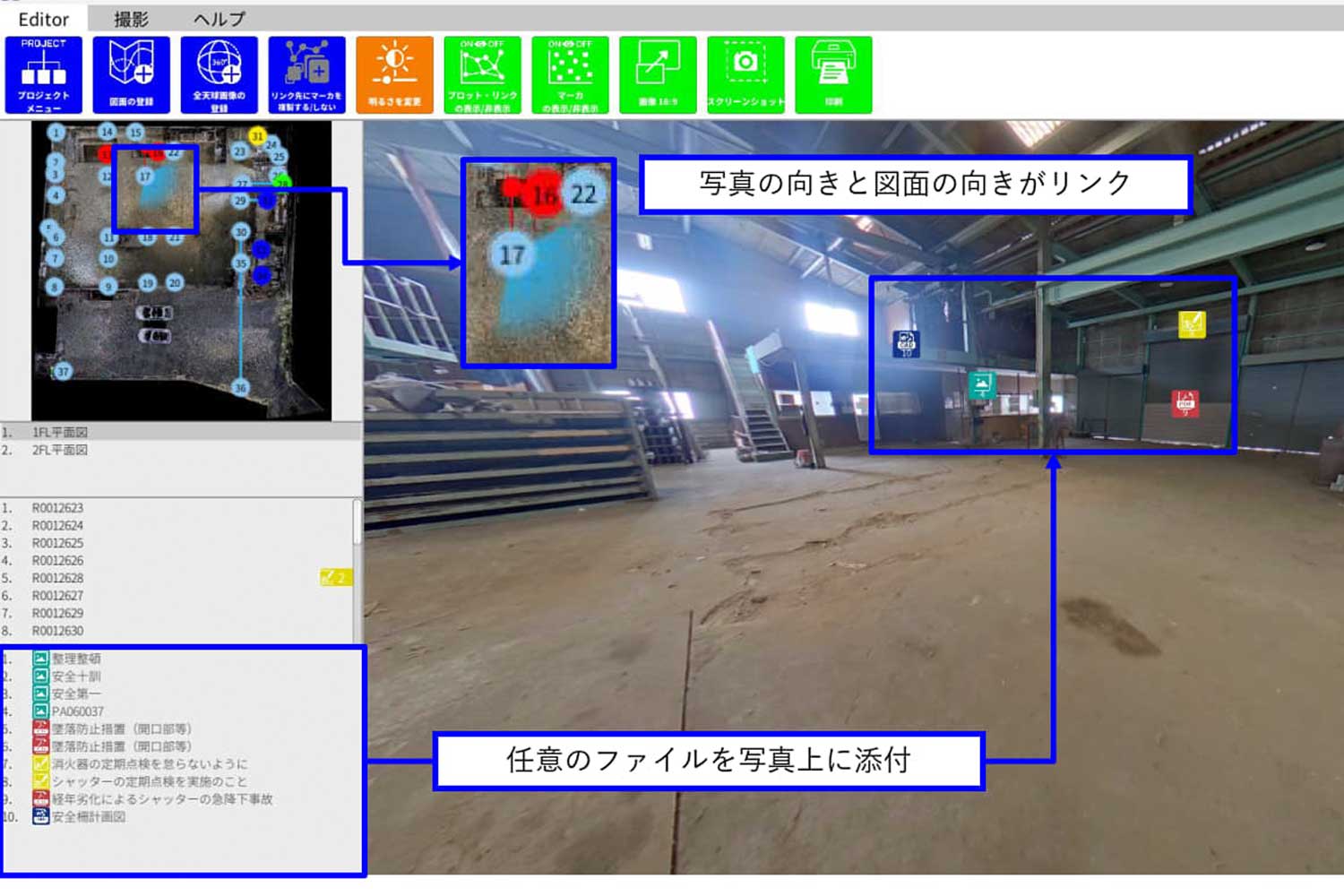
Task: Click plot point 36 on floor plan
Action: [240, 388]
